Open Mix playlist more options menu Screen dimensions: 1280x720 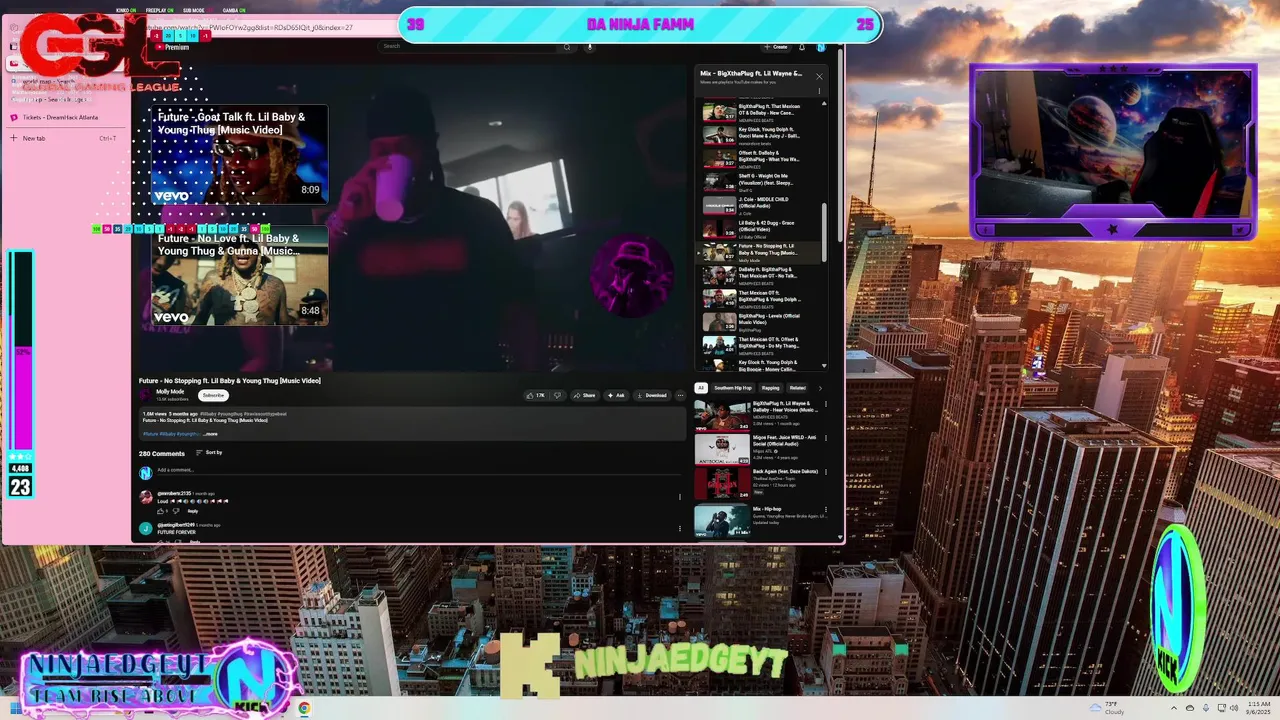click(819, 91)
